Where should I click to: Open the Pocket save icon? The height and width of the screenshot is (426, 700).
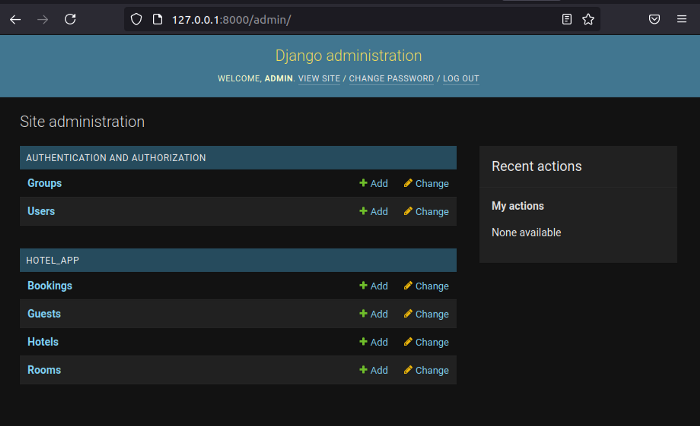[654, 19]
